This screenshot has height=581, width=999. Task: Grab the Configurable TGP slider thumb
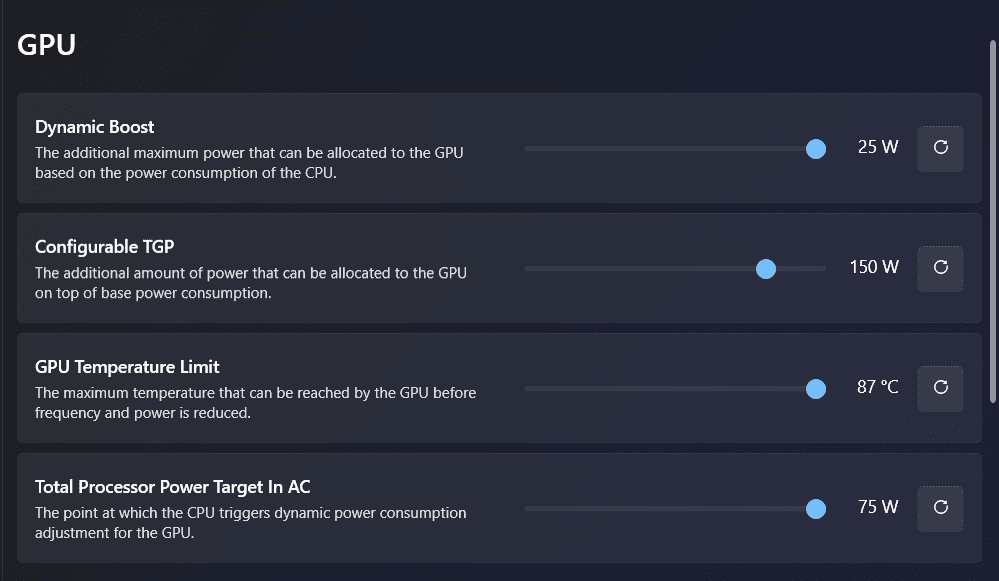tap(766, 268)
